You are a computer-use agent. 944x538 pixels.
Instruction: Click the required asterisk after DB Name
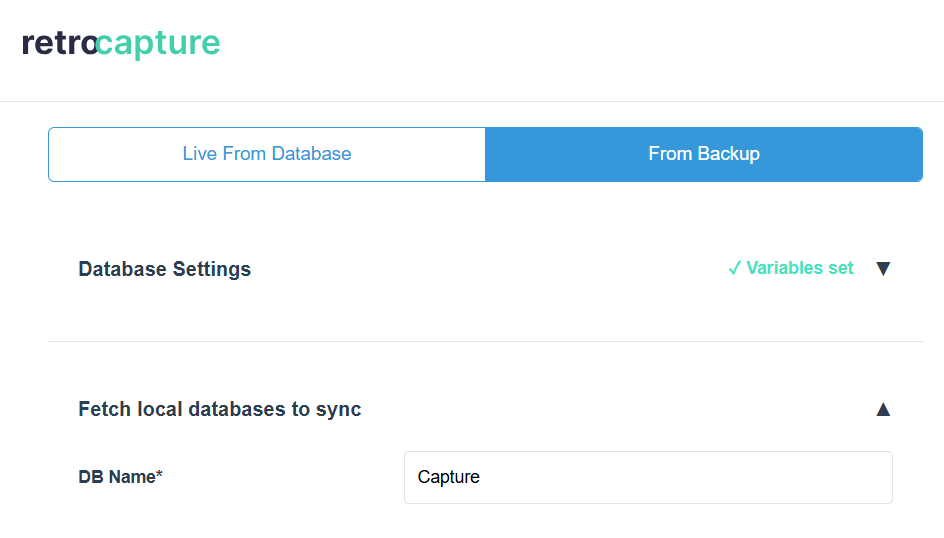[x=159, y=475]
